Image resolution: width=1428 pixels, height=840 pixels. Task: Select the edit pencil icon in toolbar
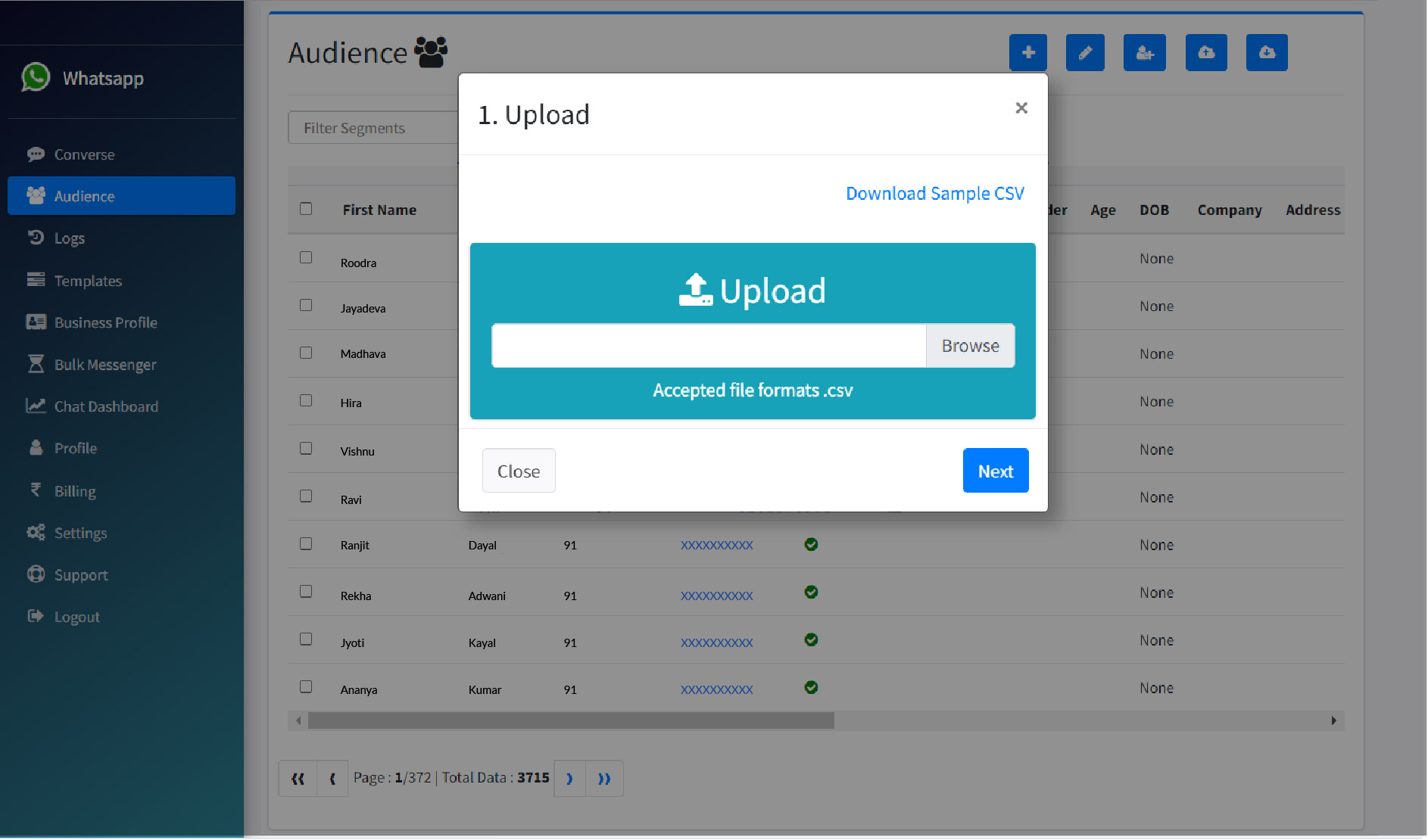click(1085, 52)
